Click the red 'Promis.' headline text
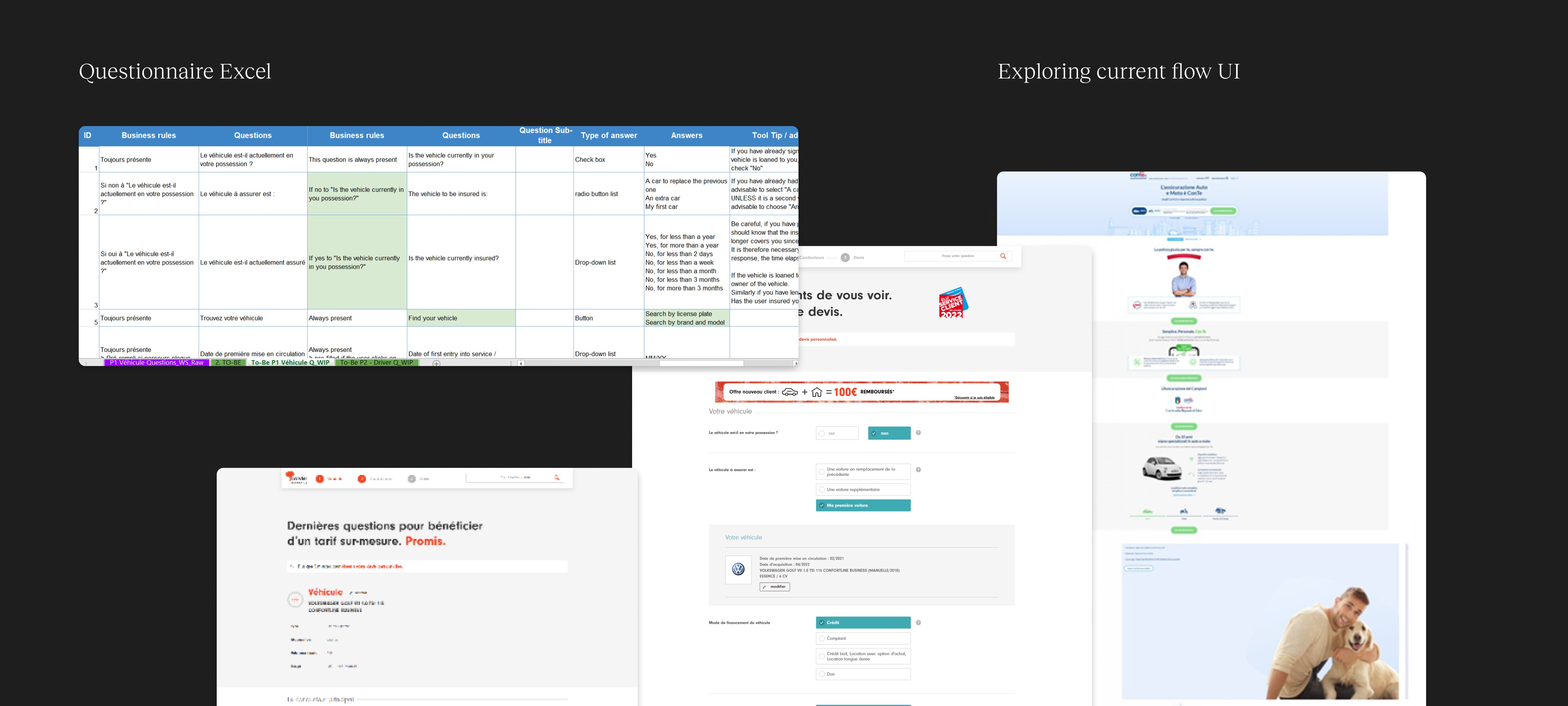Viewport: 1568px width, 706px height. 425,541
